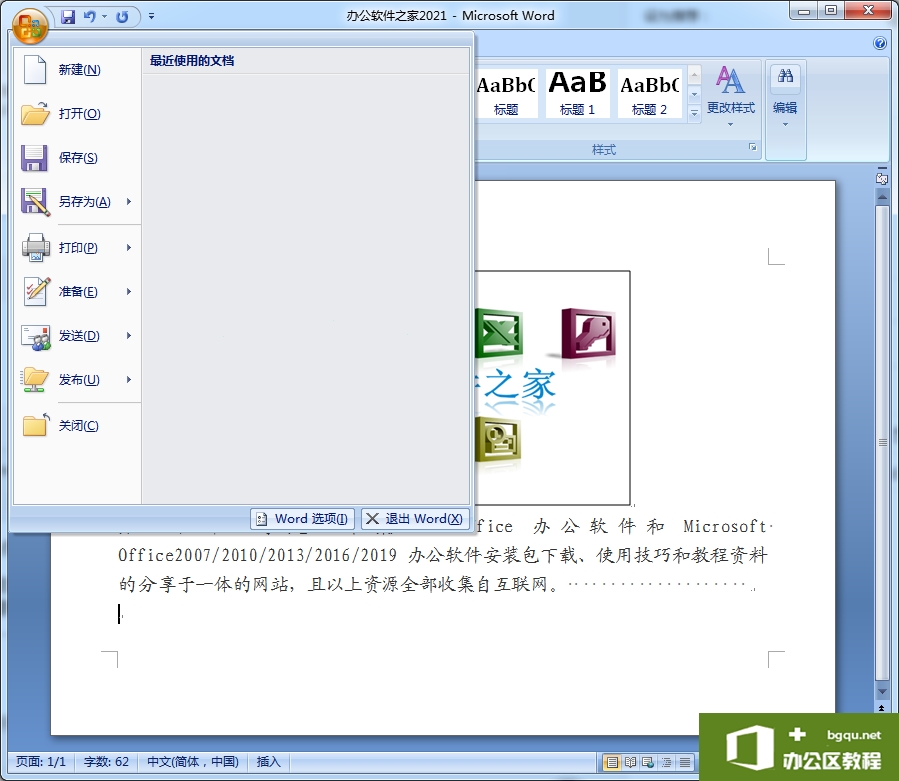Click the Publish network folder icon
The width and height of the screenshot is (899, 781).
(x=35, y=380)
